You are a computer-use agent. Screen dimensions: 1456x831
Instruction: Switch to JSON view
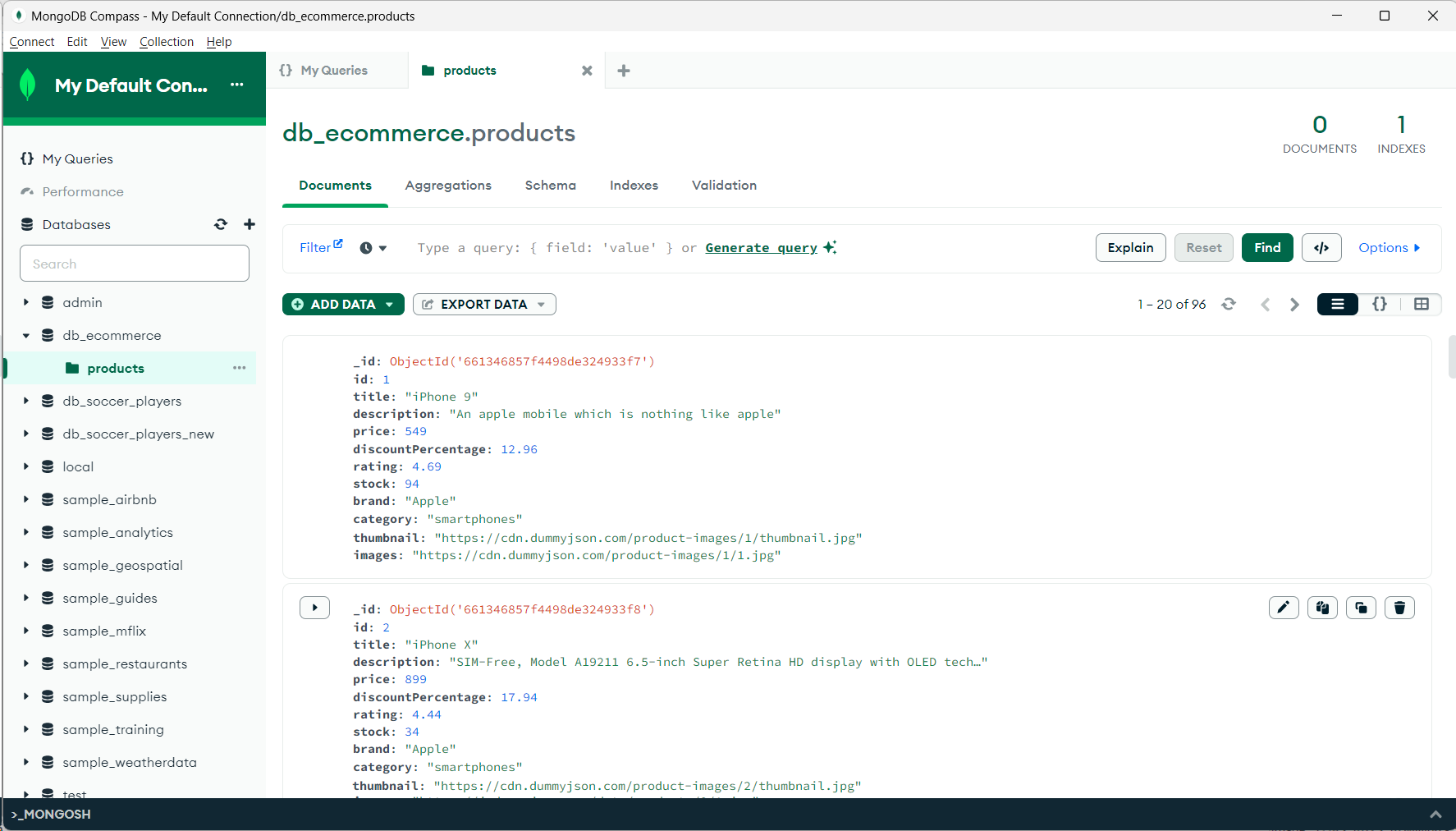tap(1380, 305)
